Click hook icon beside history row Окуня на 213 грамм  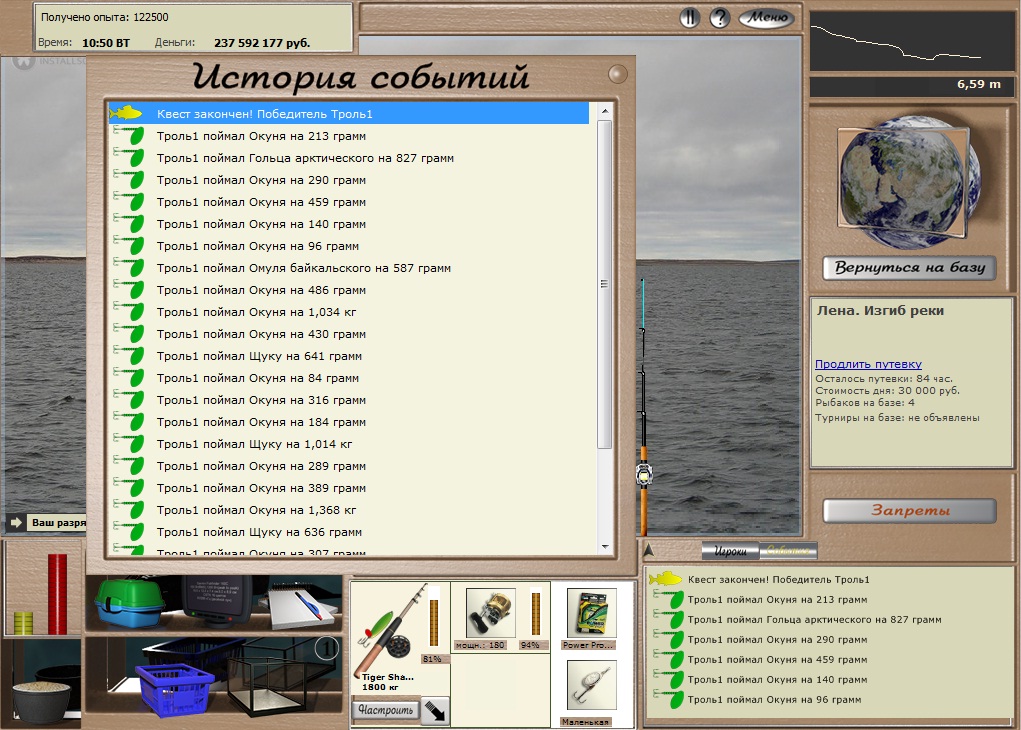coord(129,136)
